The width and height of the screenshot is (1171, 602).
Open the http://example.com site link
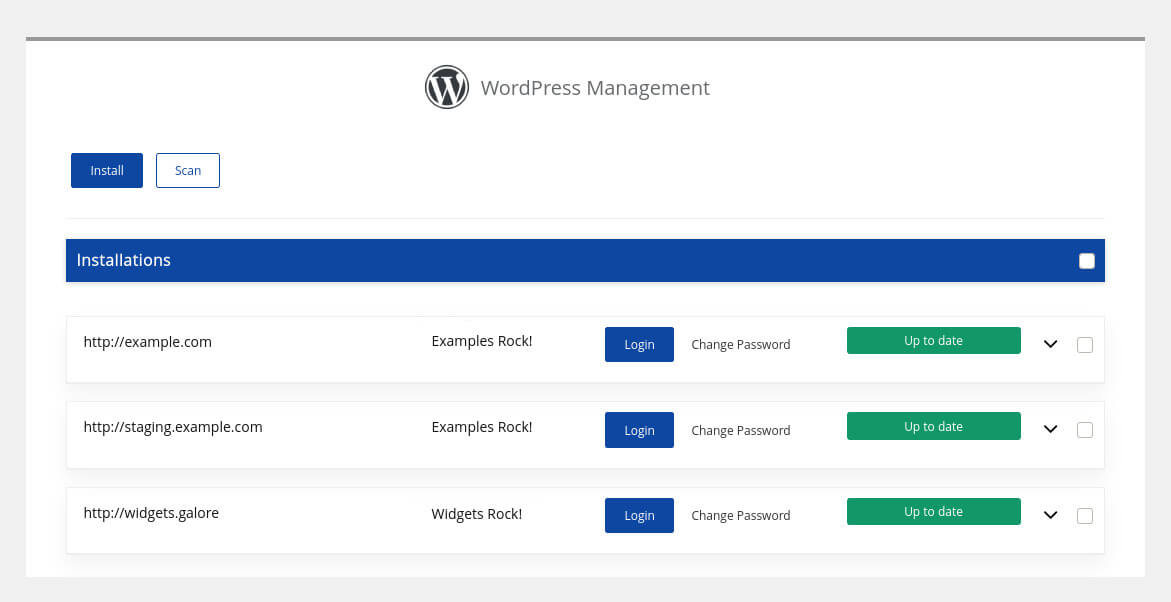(x=147, y=341)
